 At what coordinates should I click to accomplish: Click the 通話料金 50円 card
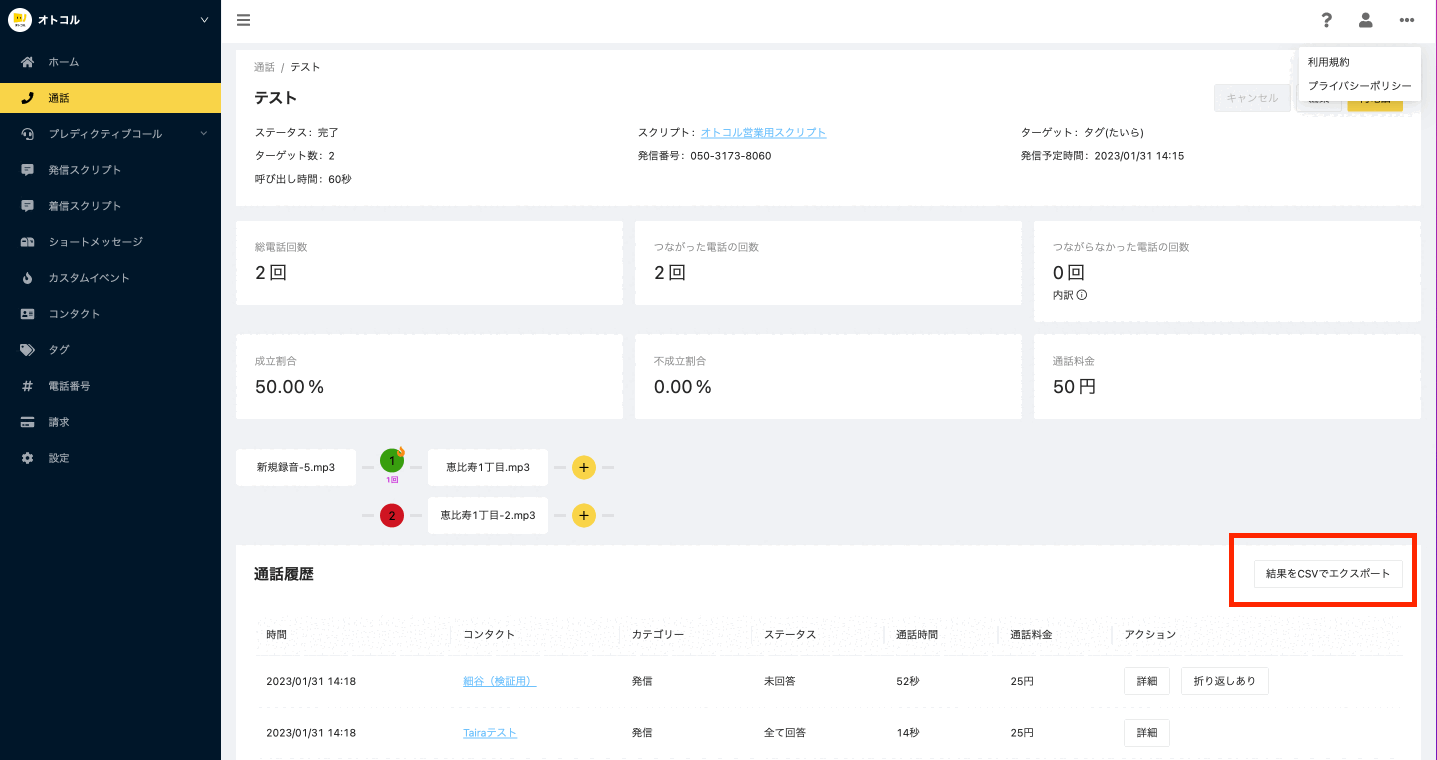(1227, 377)
